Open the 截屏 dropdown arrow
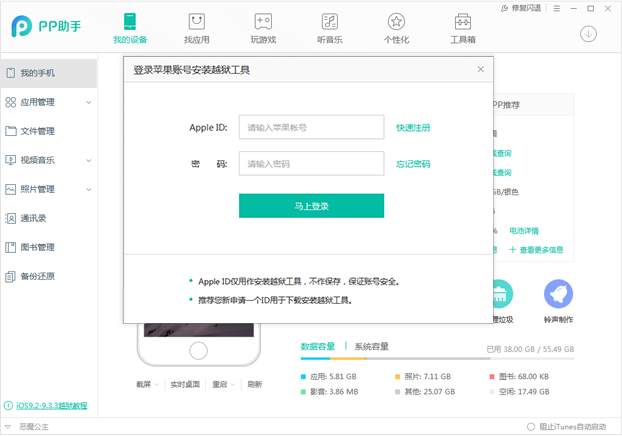This screenshot has height=436, width=622. click(156, 384)
